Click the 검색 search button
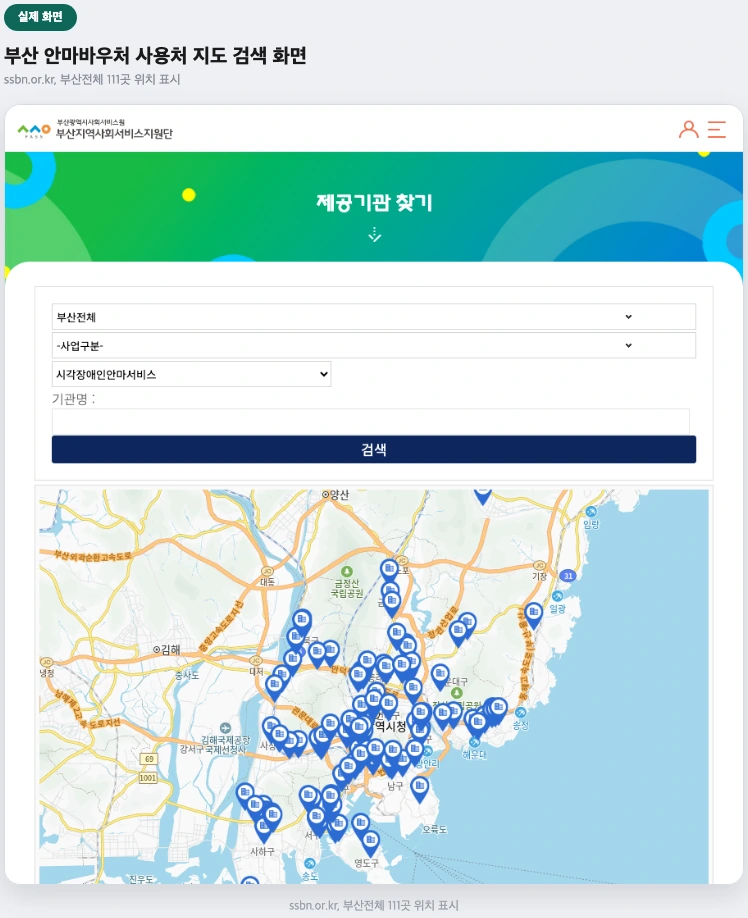 click(373, 450)
